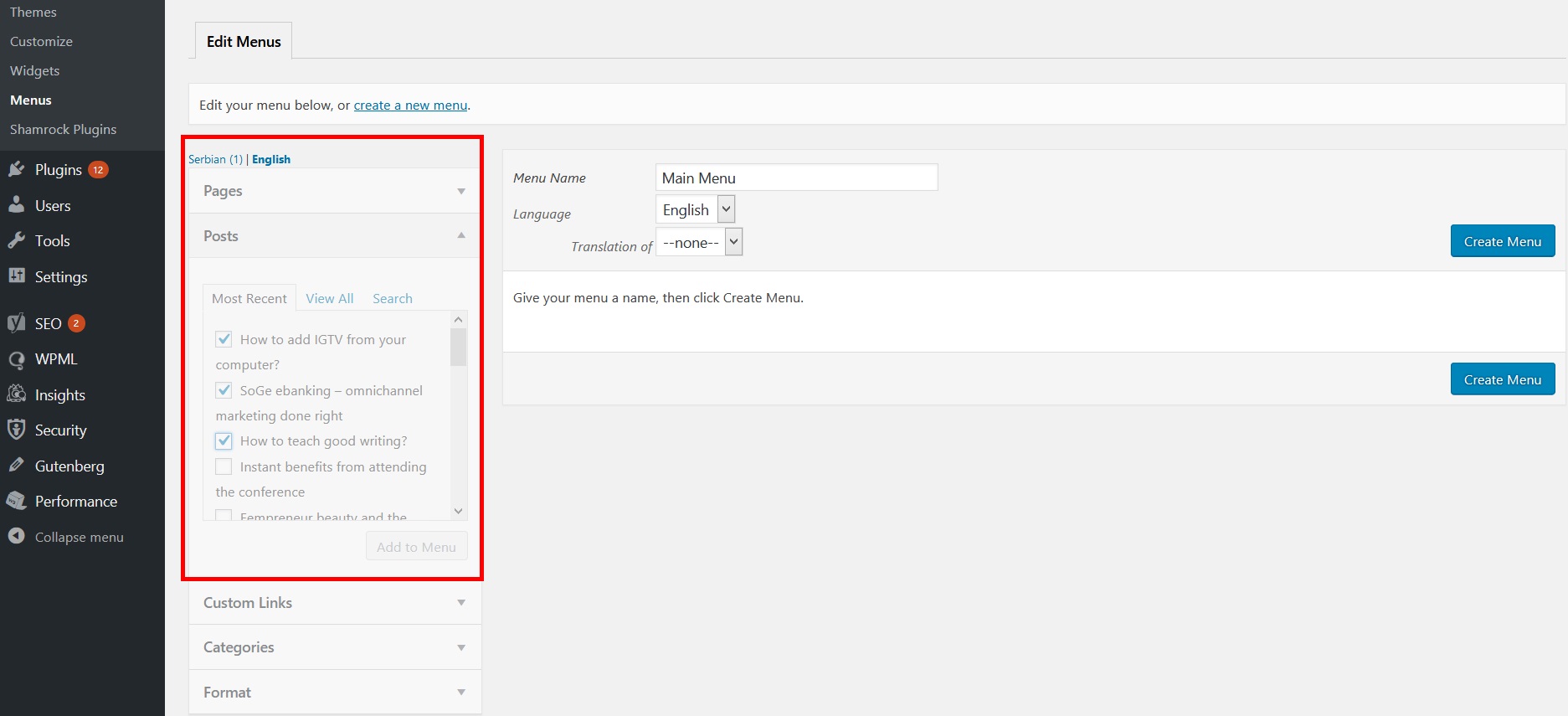Image resolution: width=1568 pixels, height=716 pixels.
Task: Expand the Custom Links panel
Action: [x=335, y=603]
